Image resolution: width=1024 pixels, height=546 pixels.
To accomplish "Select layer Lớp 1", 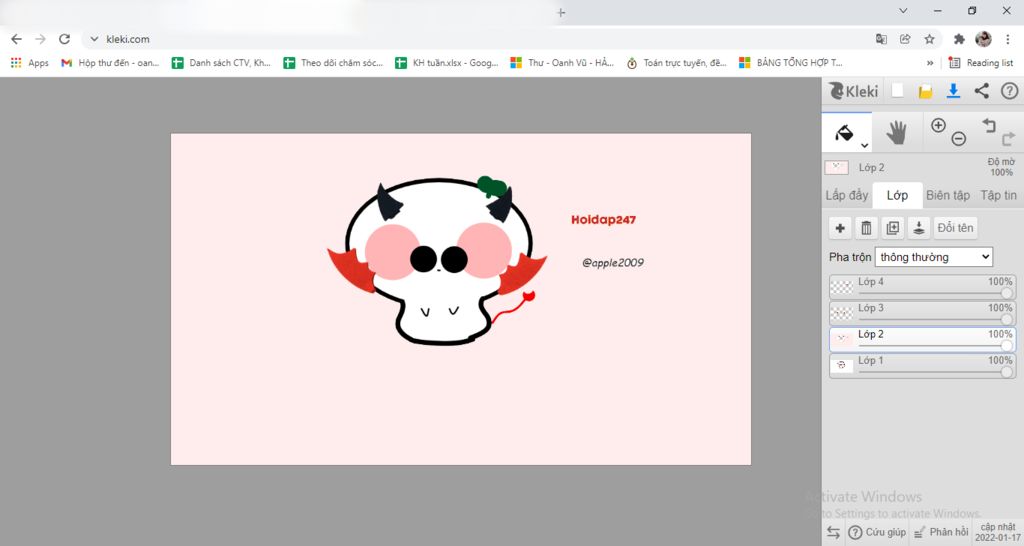I will pyautogui.click(x=923, y=366).
